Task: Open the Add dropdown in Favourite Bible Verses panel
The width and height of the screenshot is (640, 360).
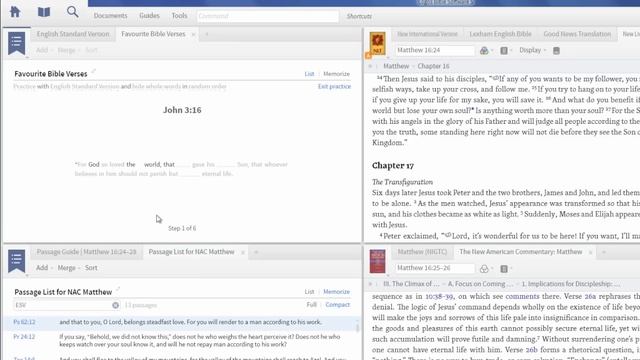Action: click(44, 50)
